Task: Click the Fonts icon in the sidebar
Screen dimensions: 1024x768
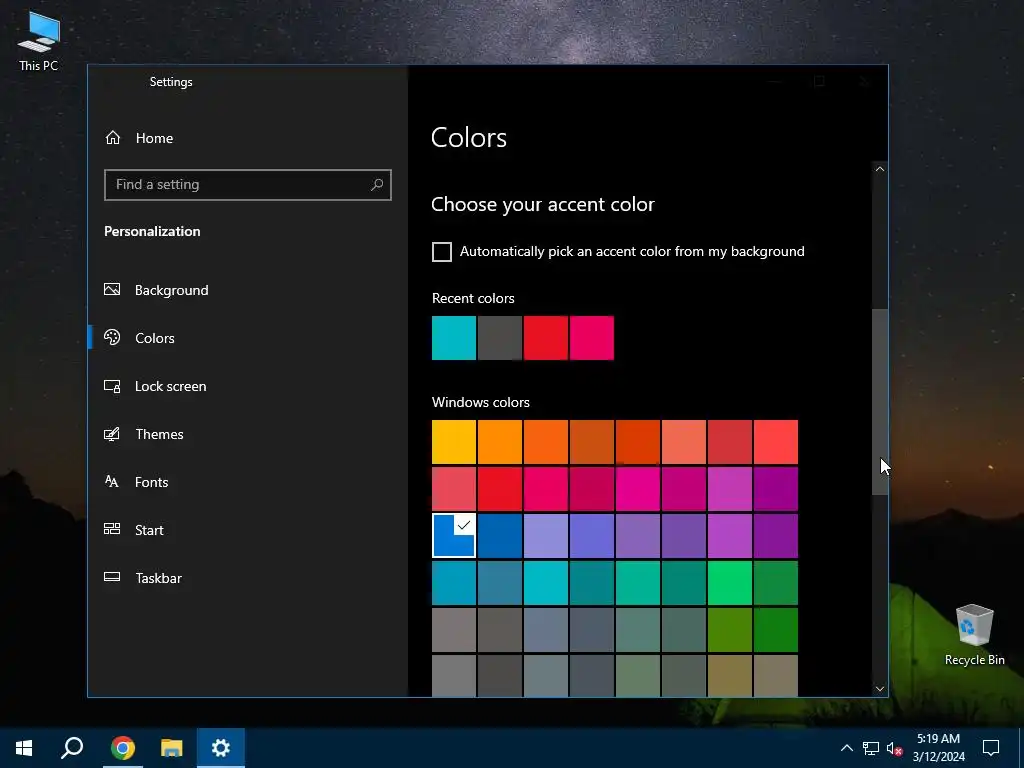Action: (x=112, y=481)
